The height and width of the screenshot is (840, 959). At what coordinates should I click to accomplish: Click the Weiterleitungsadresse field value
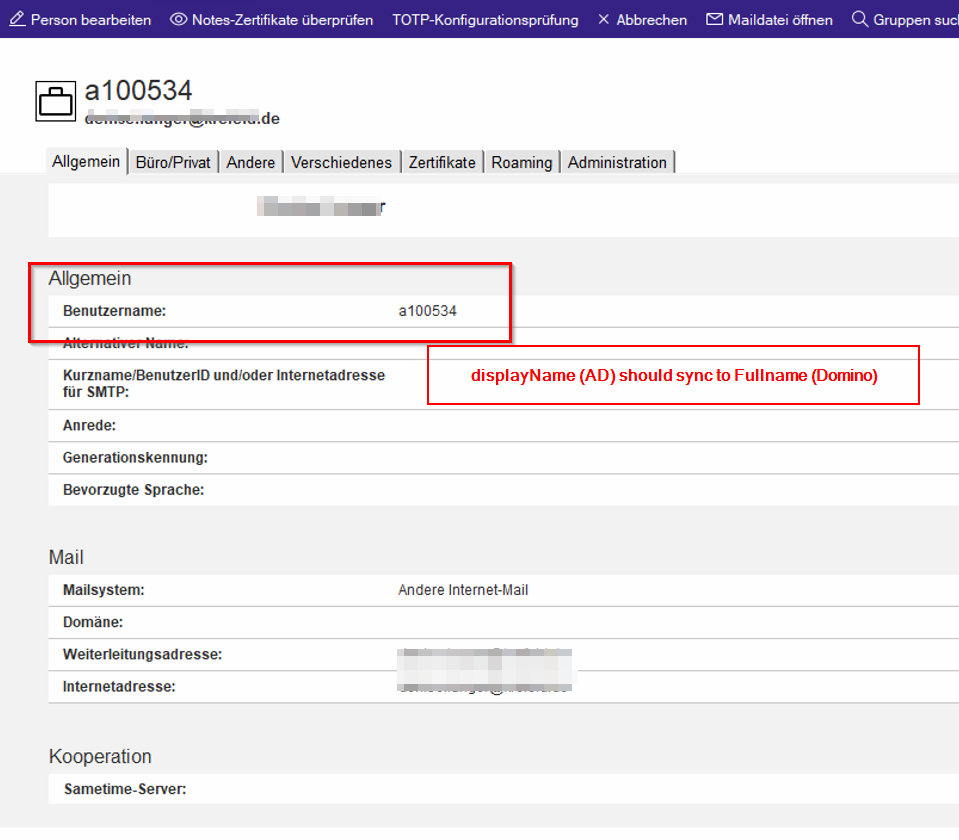pyautogui.click(x=484, y=655)
